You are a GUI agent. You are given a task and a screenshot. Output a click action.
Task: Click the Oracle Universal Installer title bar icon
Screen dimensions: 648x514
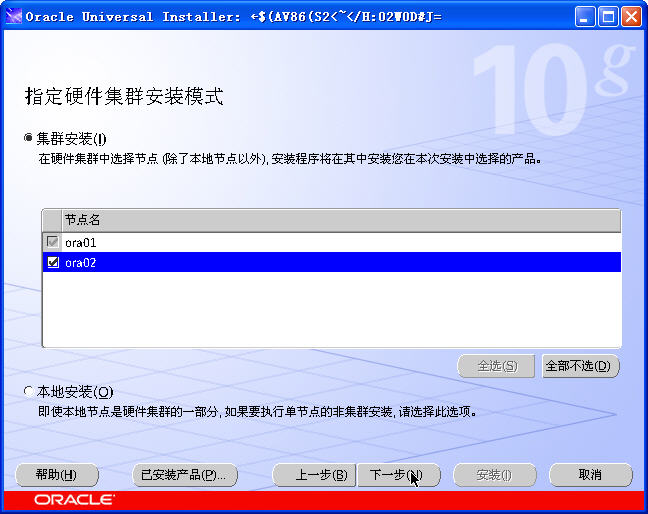tap(13, 17)
